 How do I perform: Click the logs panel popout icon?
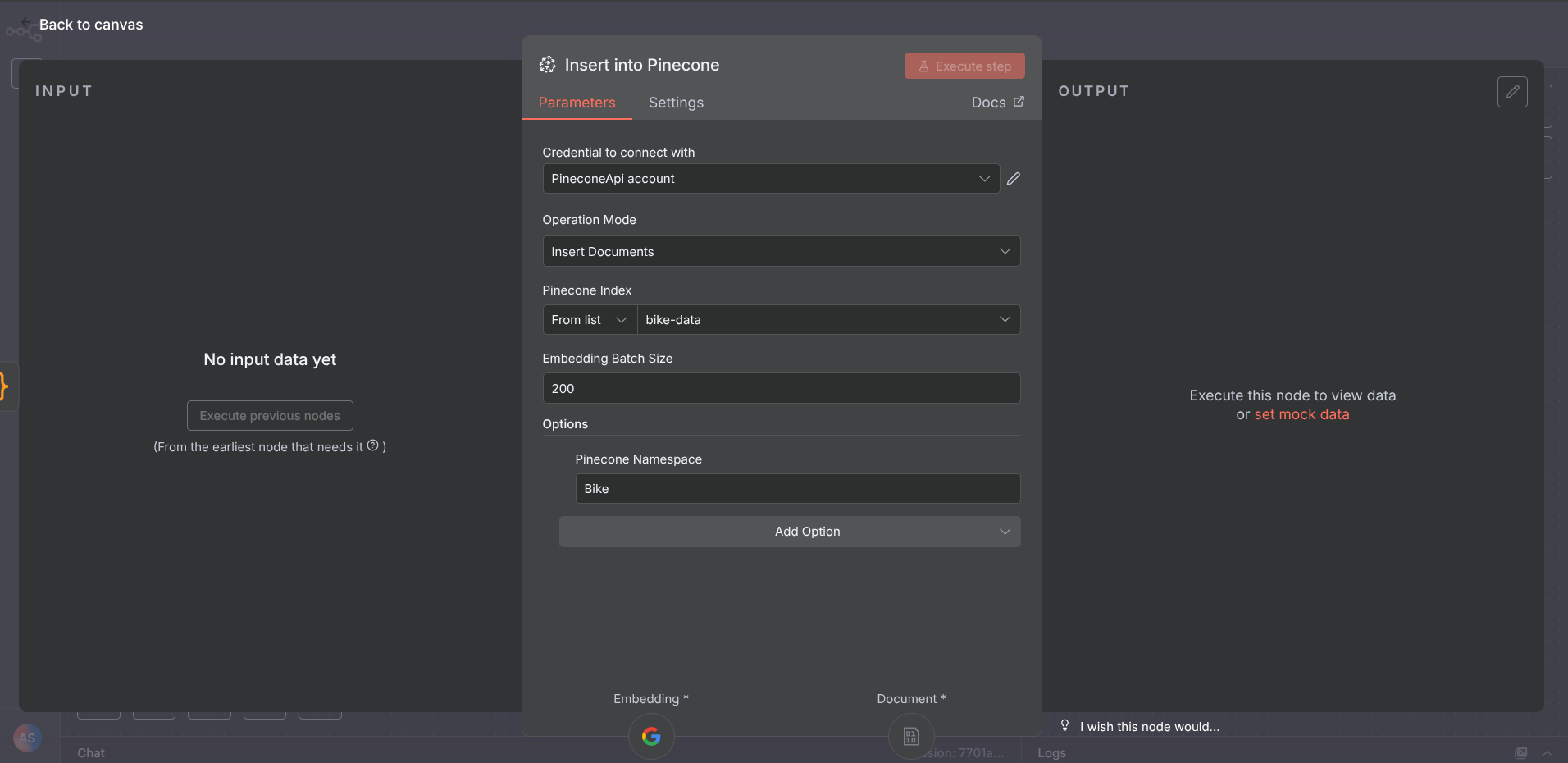[x=1521, y=752]
